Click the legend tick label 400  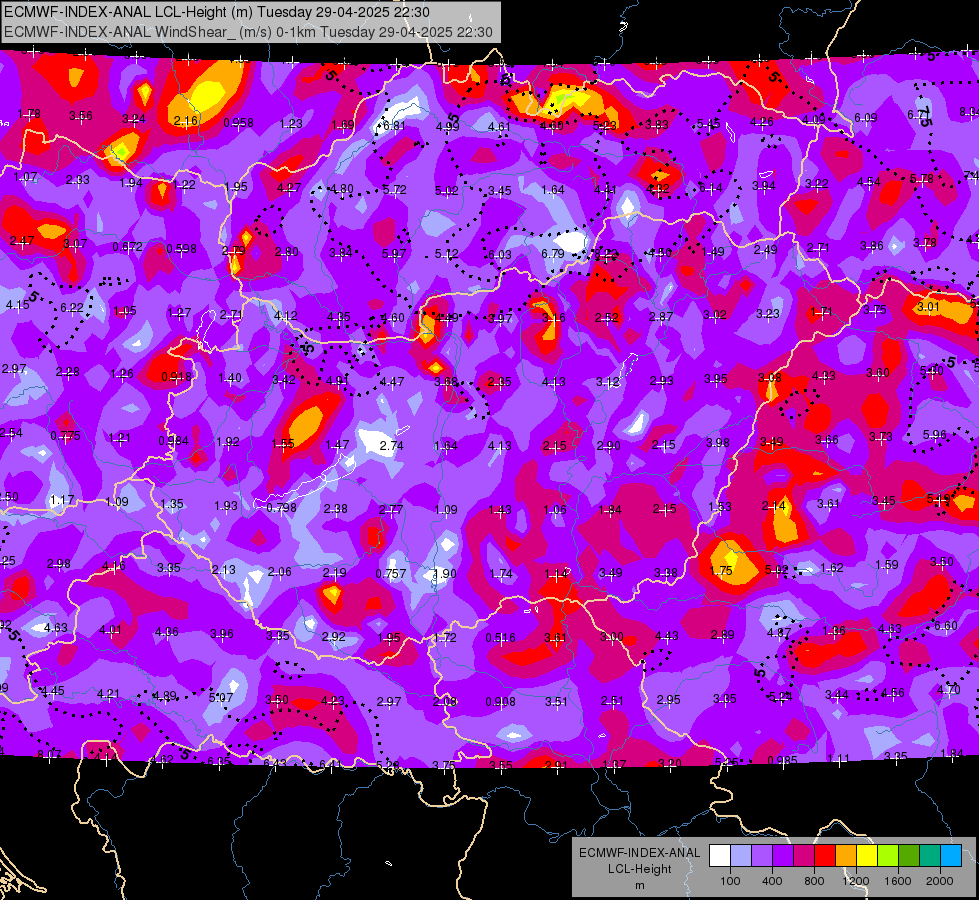coord(772,881)
